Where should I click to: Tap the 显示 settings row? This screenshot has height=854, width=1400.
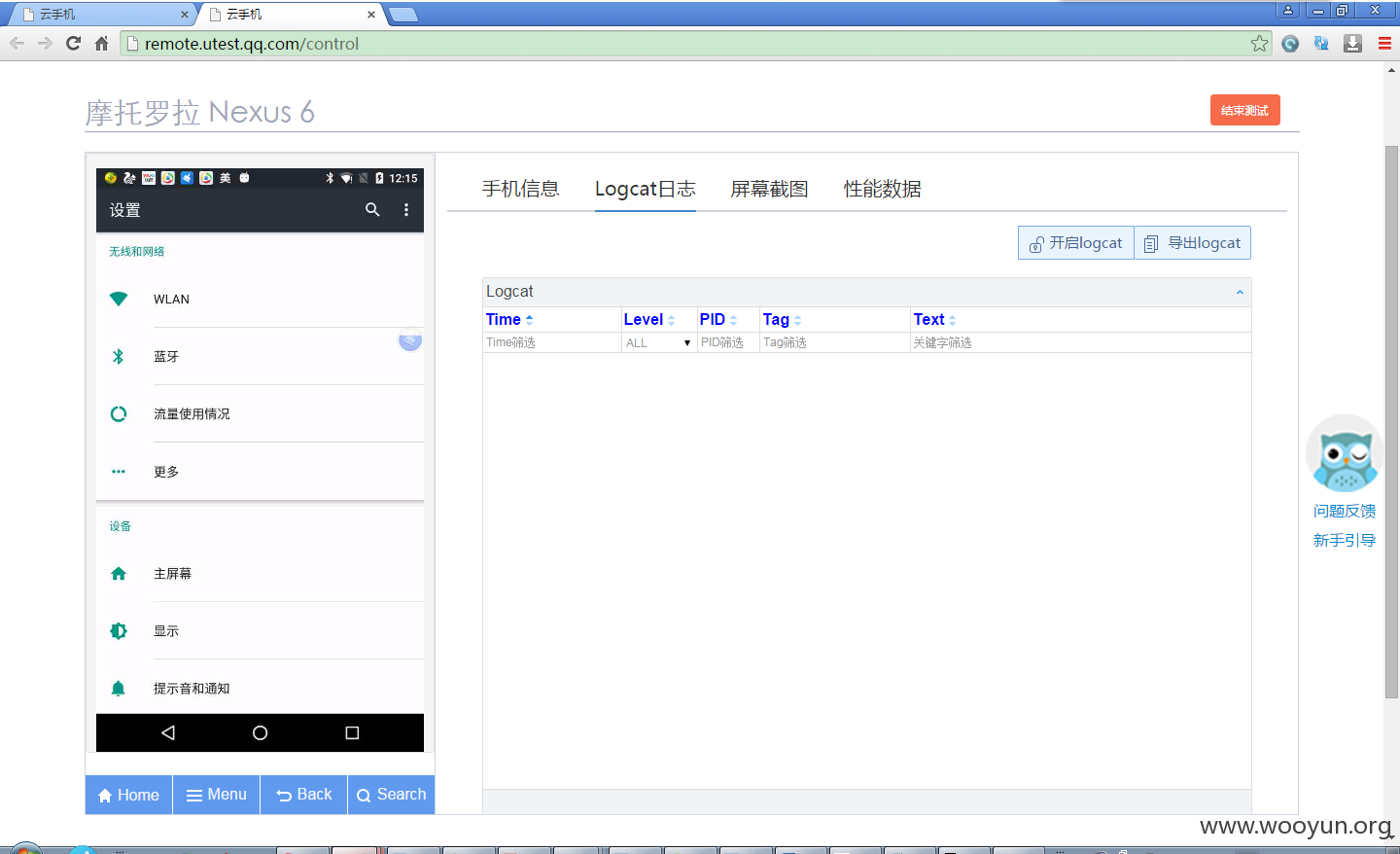(x=260, y=630)
